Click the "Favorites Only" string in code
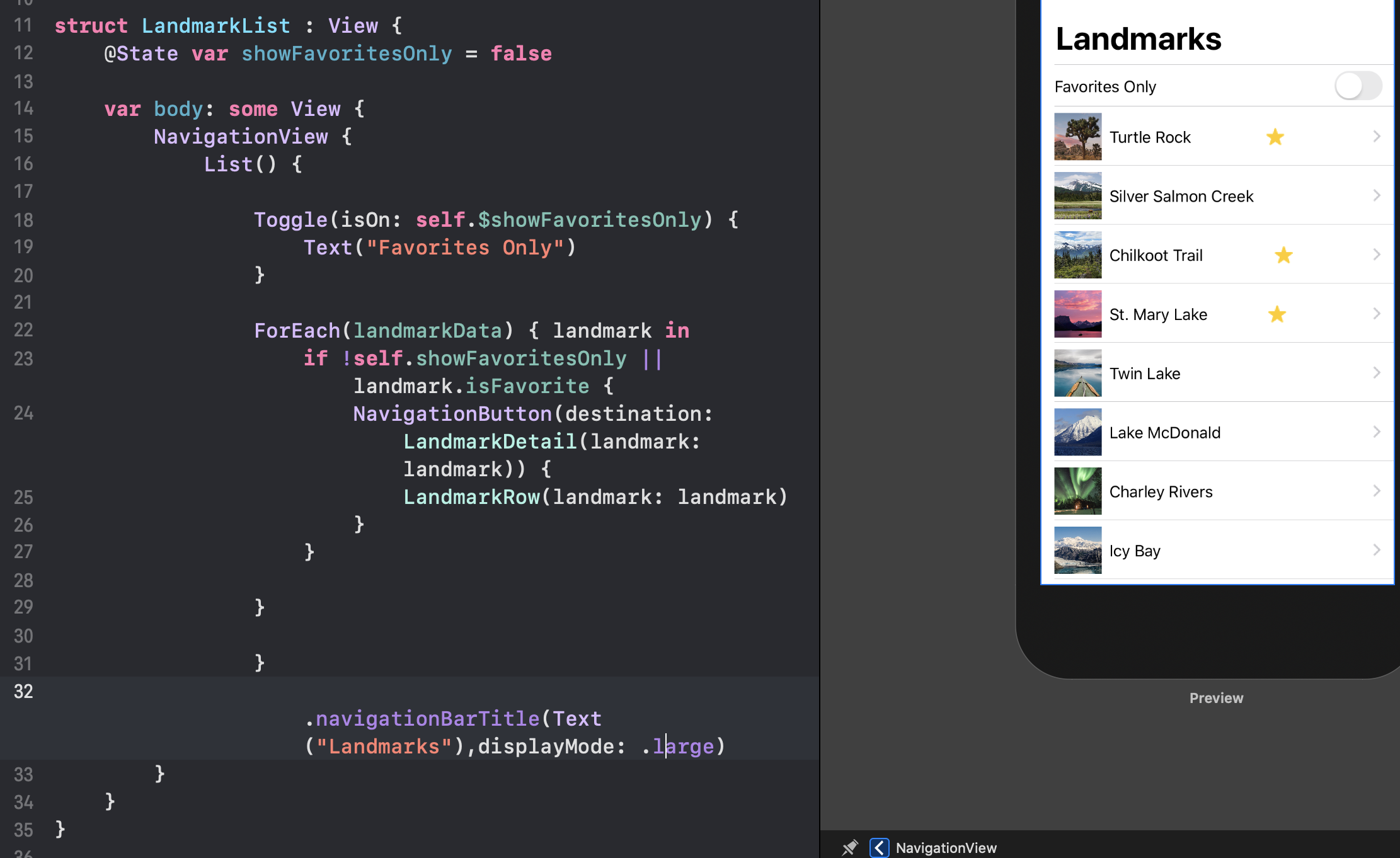 465,248
